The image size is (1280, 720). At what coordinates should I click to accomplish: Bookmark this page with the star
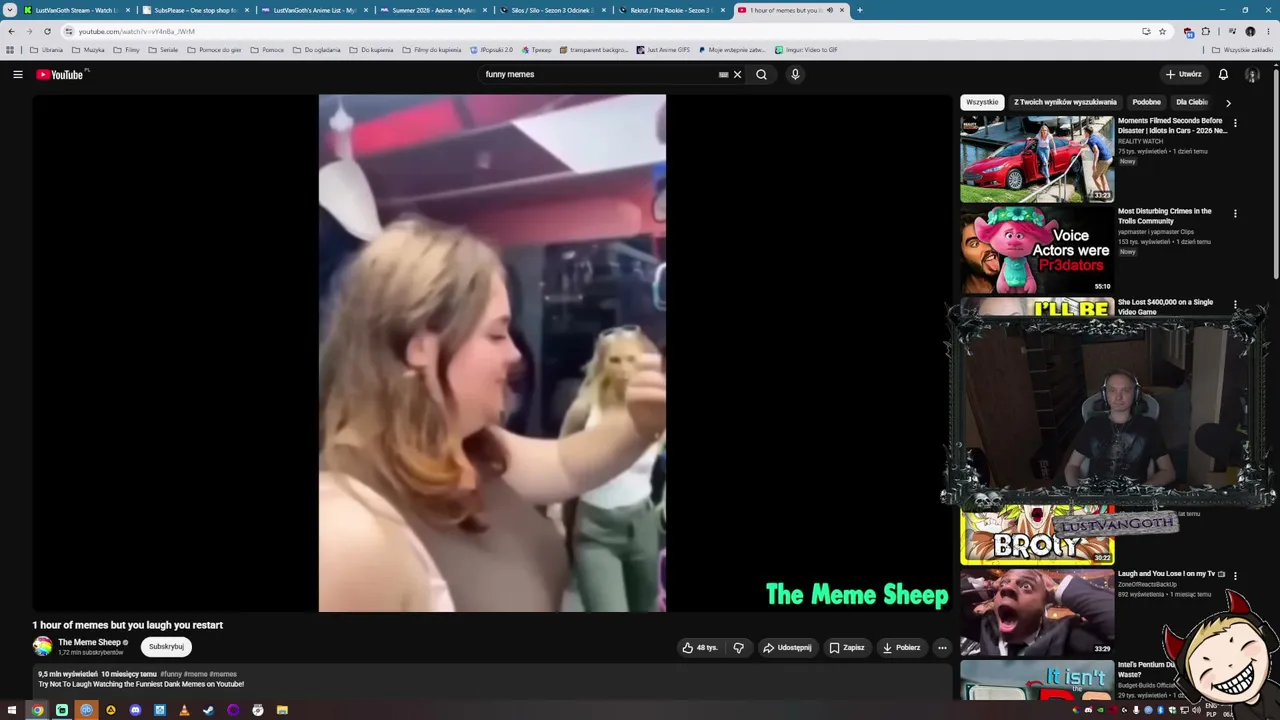(1162, 31)
